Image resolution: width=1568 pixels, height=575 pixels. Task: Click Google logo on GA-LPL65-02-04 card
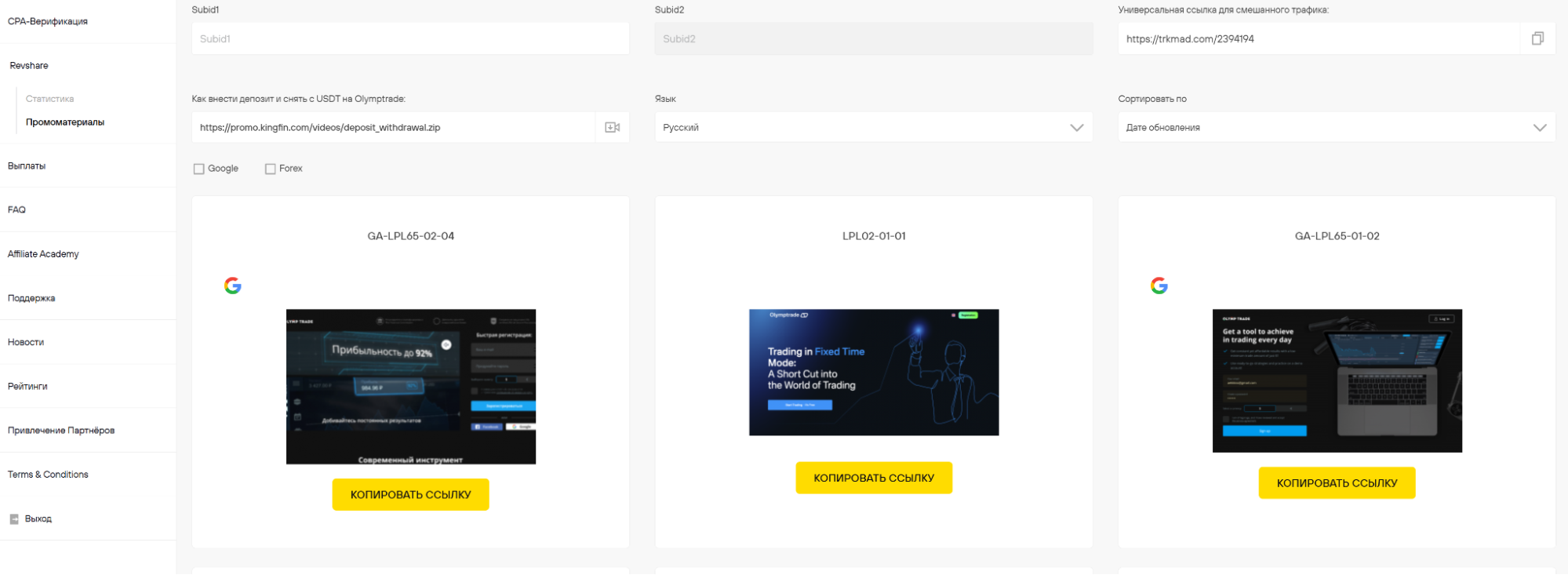[x=233, y=286]
